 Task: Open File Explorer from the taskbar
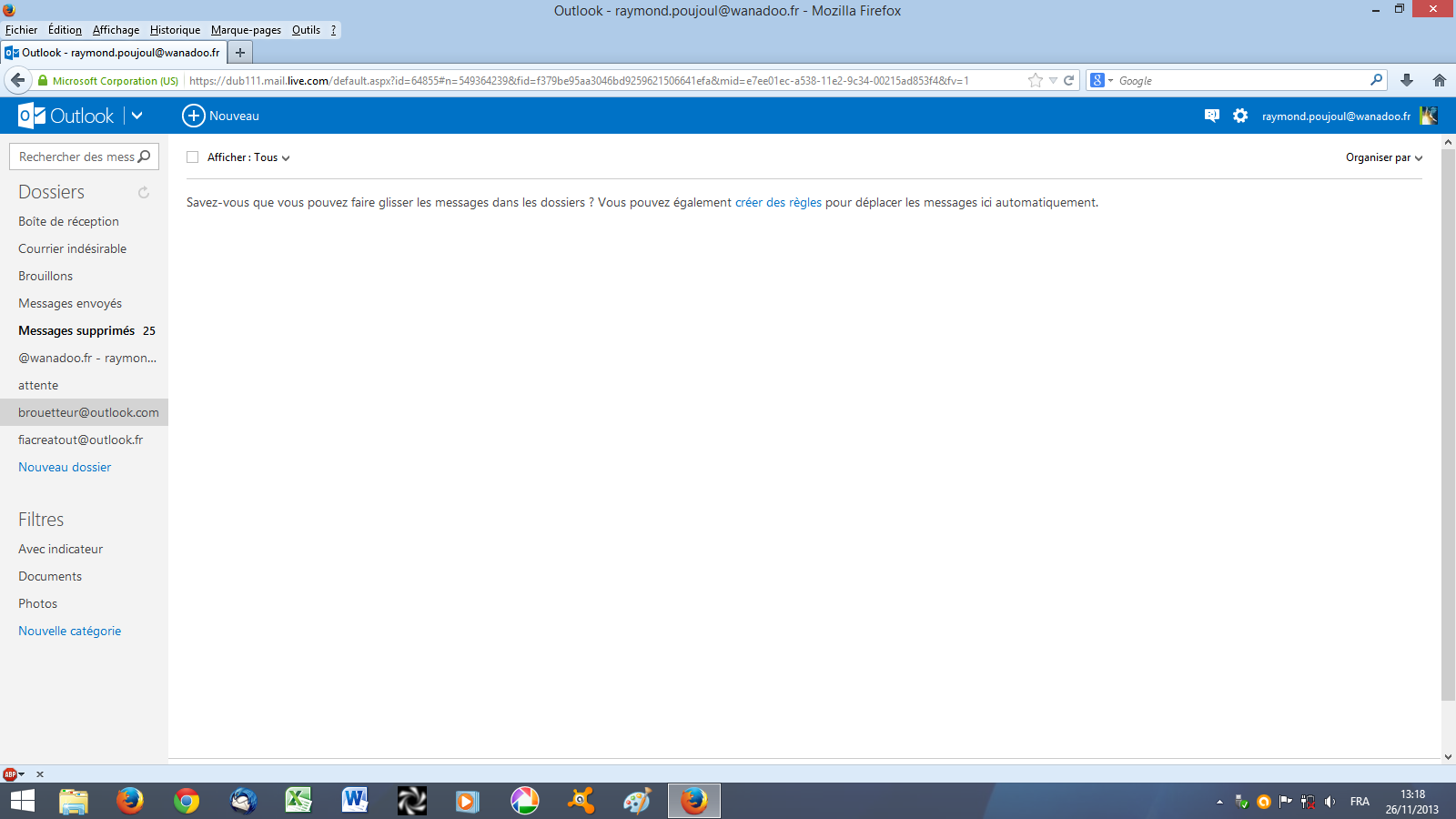74,801
